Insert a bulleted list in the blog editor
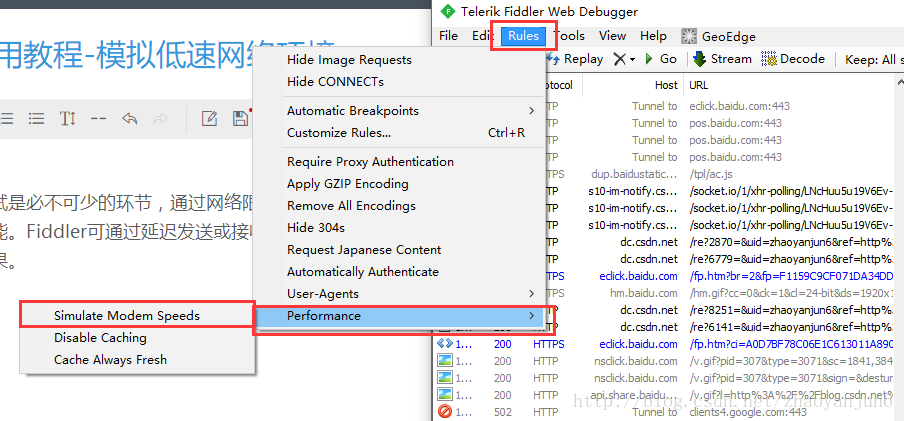Viewport: 904px width, 421px height. [x=36, y=119]
